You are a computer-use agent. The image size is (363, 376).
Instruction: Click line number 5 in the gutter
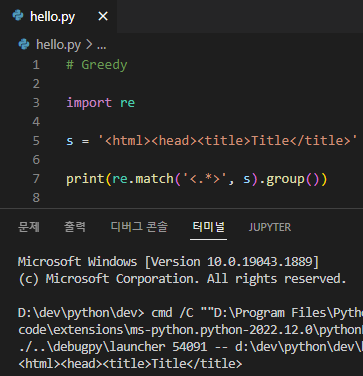36,141
